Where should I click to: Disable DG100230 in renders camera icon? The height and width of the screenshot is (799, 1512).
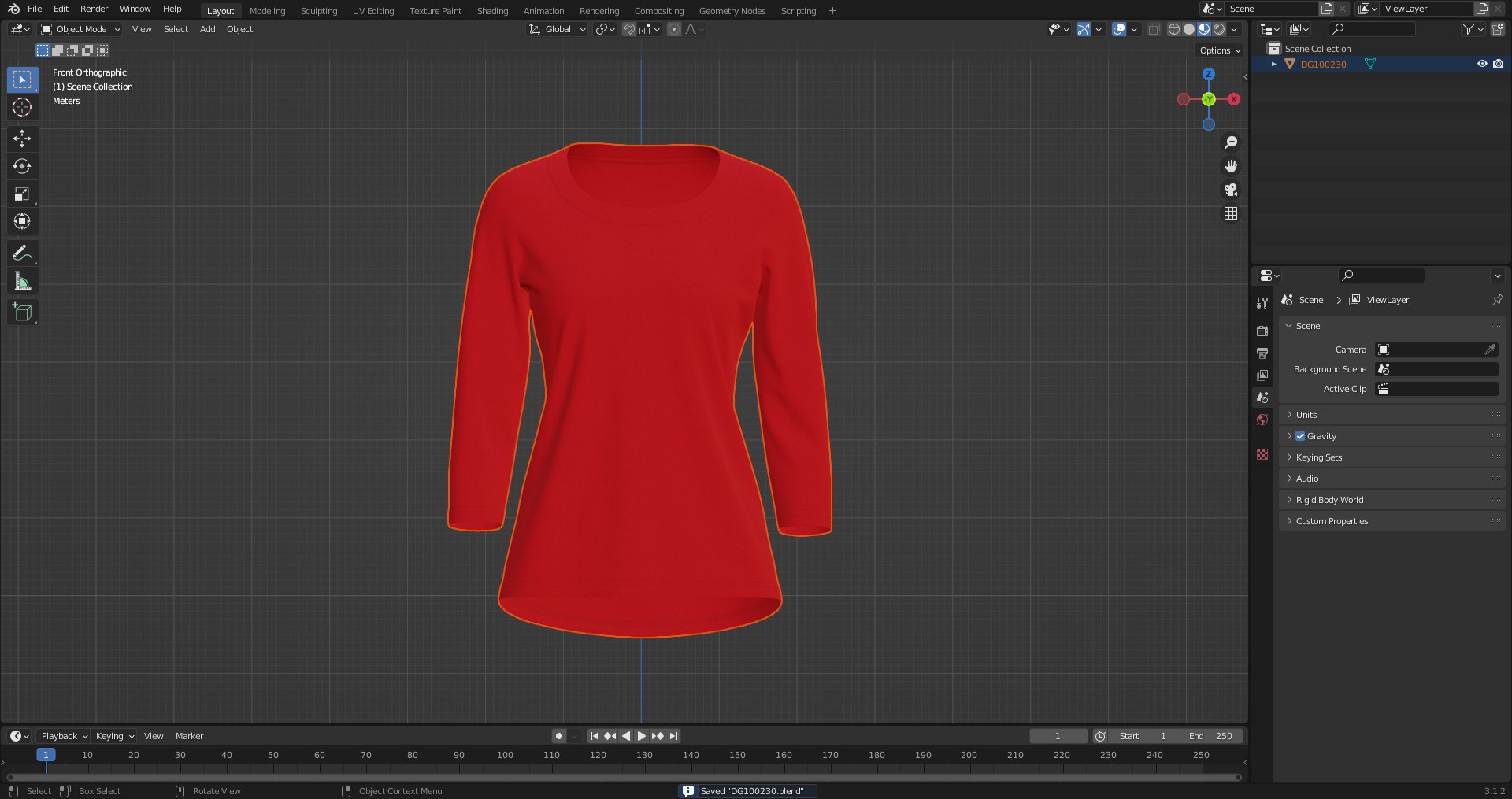(x=1498, y=64)
